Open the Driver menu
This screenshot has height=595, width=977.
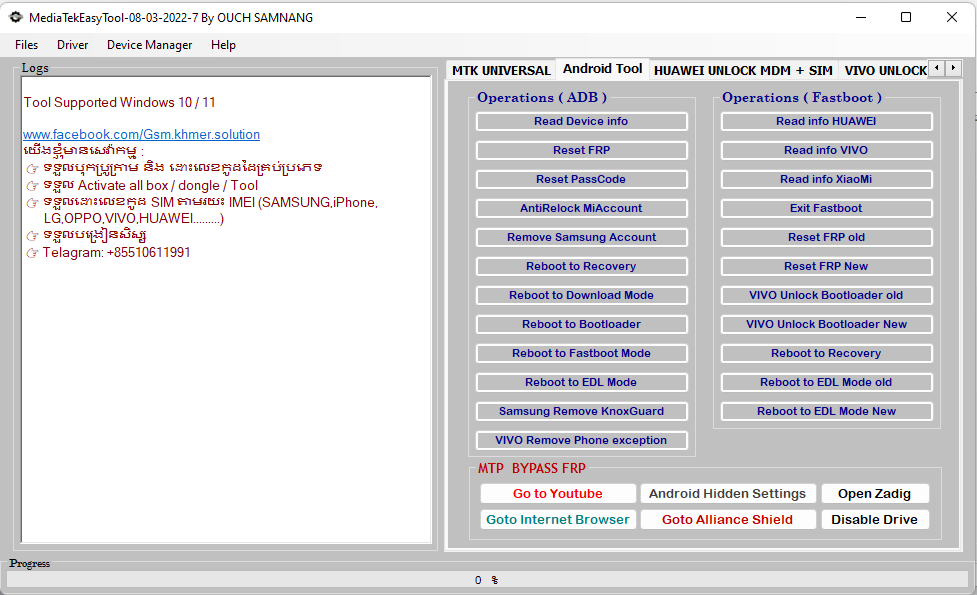point(72,44)
